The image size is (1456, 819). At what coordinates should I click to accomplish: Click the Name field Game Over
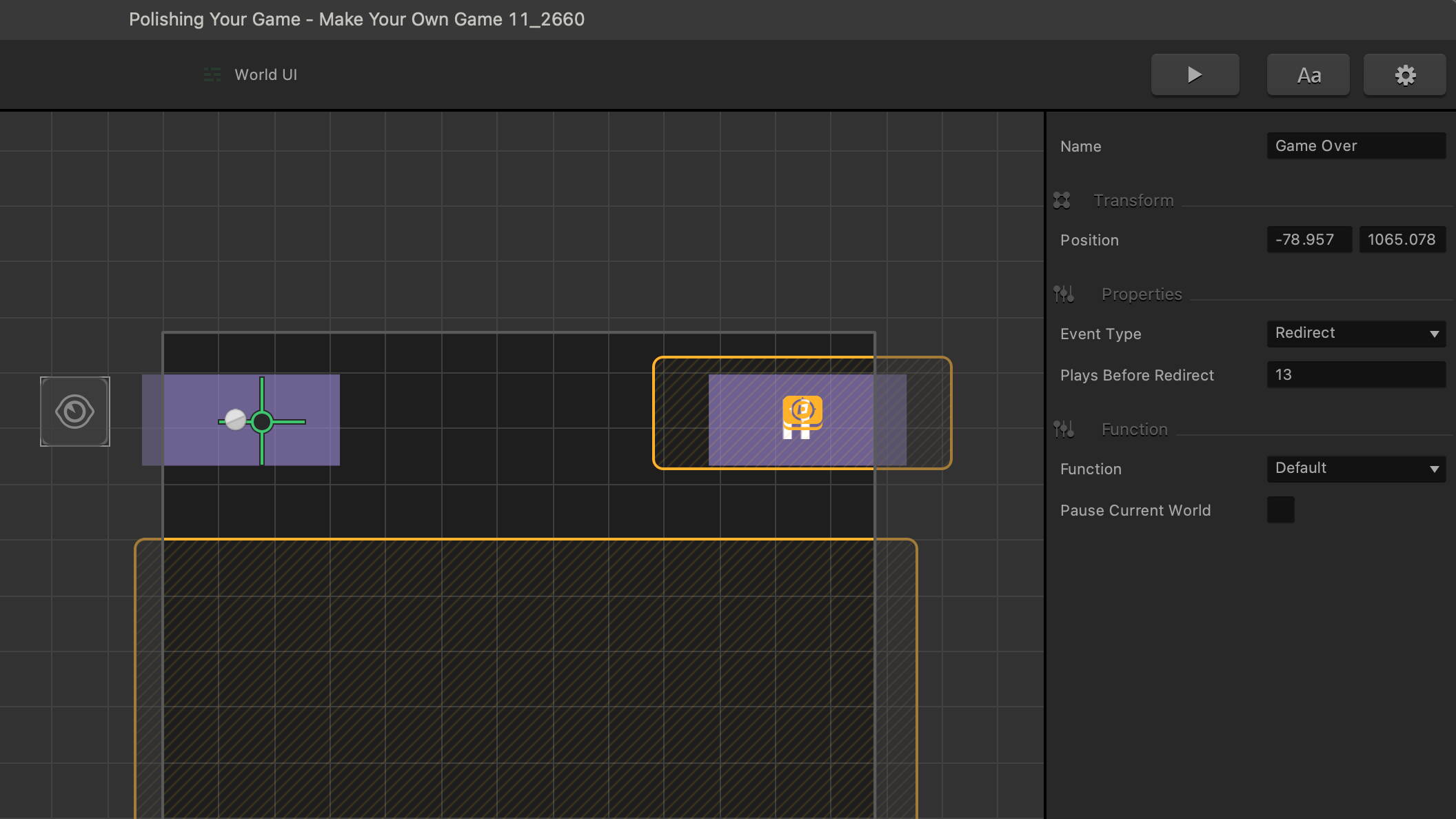tap(1356, 146)
